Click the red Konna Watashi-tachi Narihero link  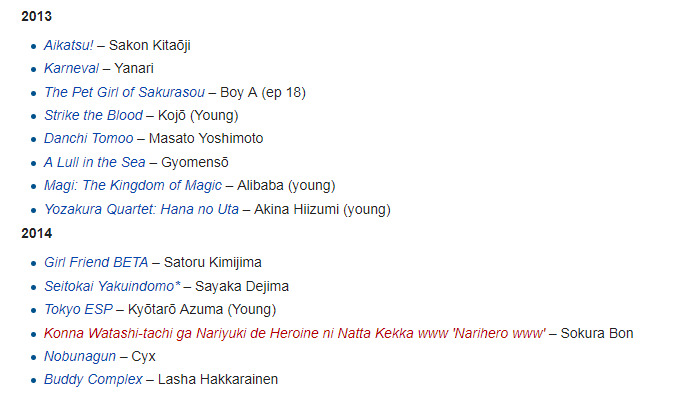[x=294, y=333]
